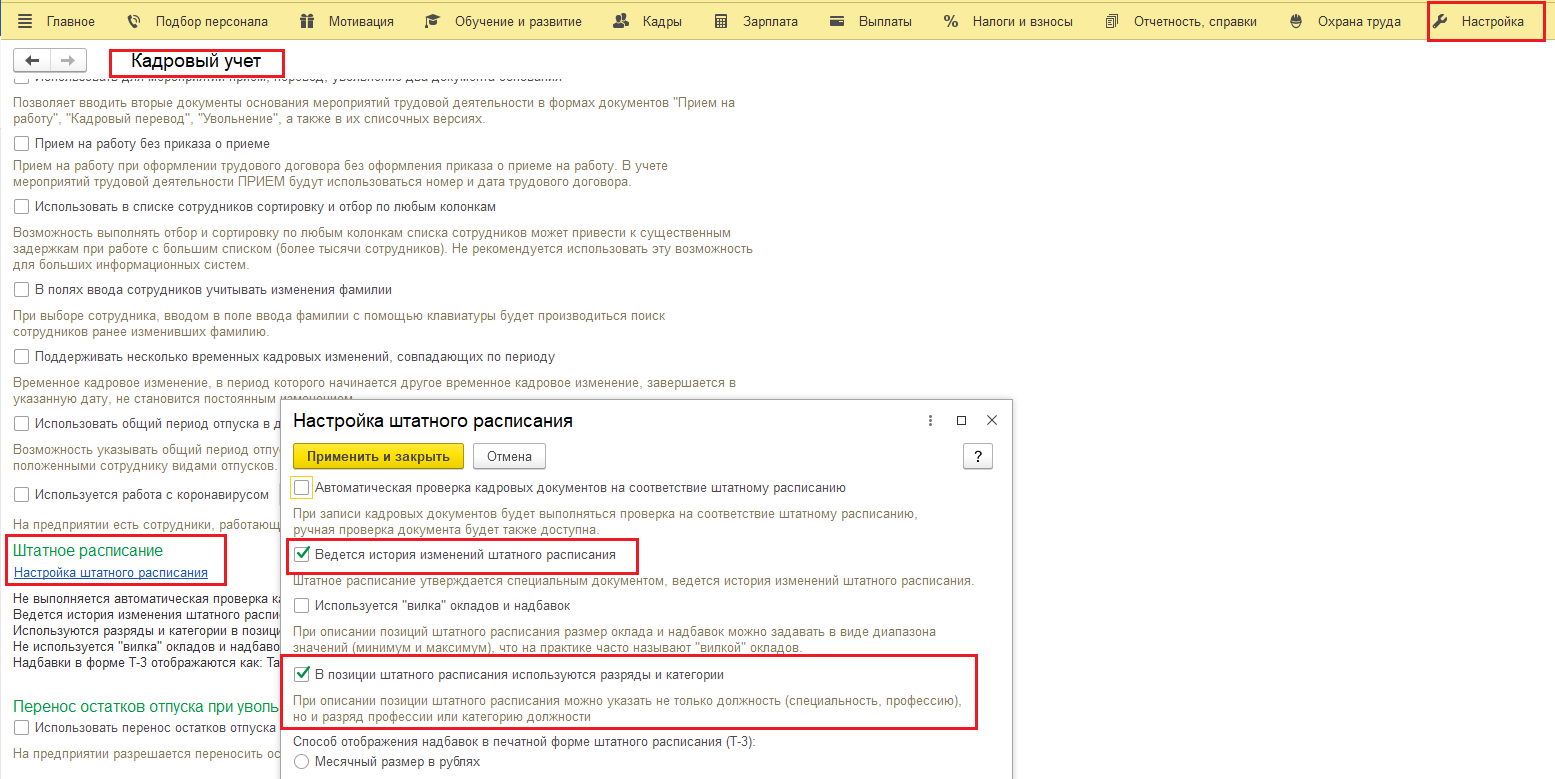Enable the "вилка" окладов и надбавок option
This screenshot has width=1555, height=779.
302,606
